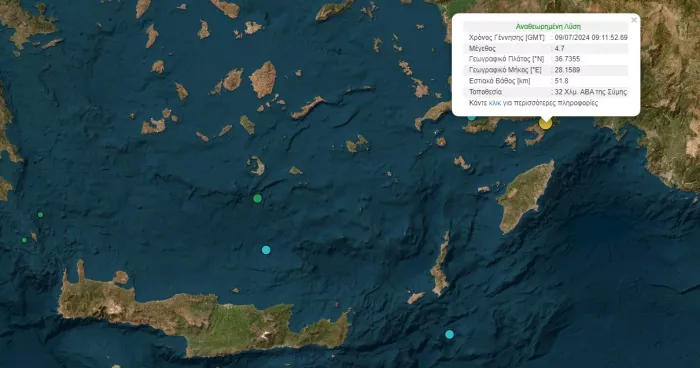Click the large green earthquake marker south of Santorini
This screenshot has width=700, height=368.
point(257,198)
